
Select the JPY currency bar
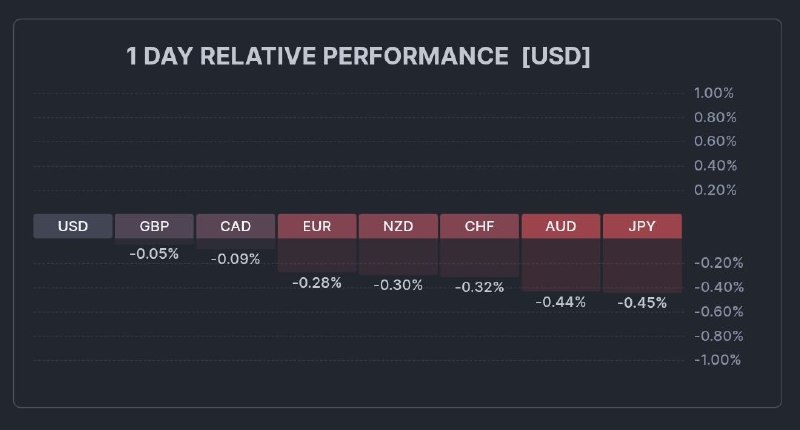point(642,226)
